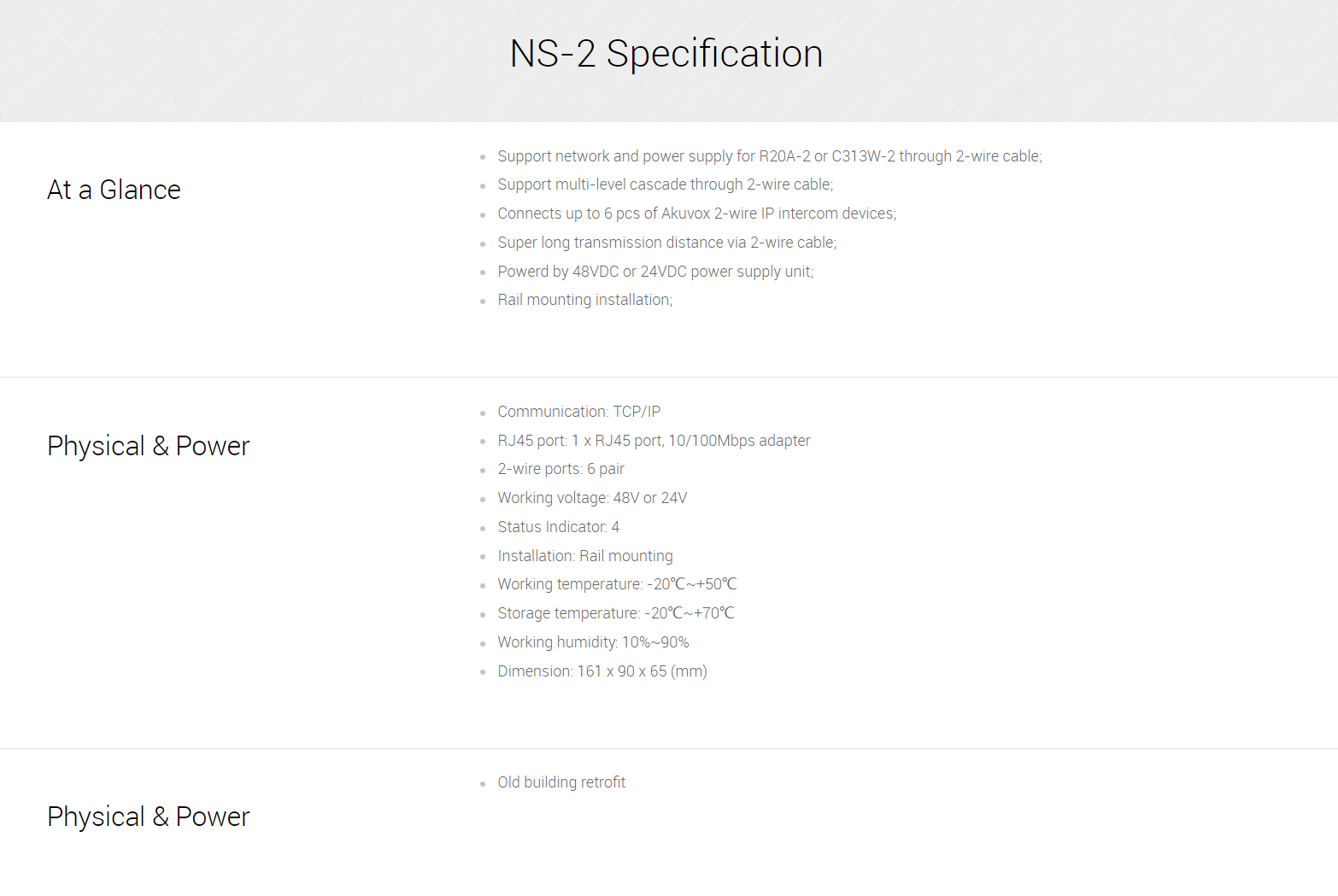Click the 6 pcs Akuvox devices line
Viewport: 1338px width, 896px height.
[x=696, y=214]
